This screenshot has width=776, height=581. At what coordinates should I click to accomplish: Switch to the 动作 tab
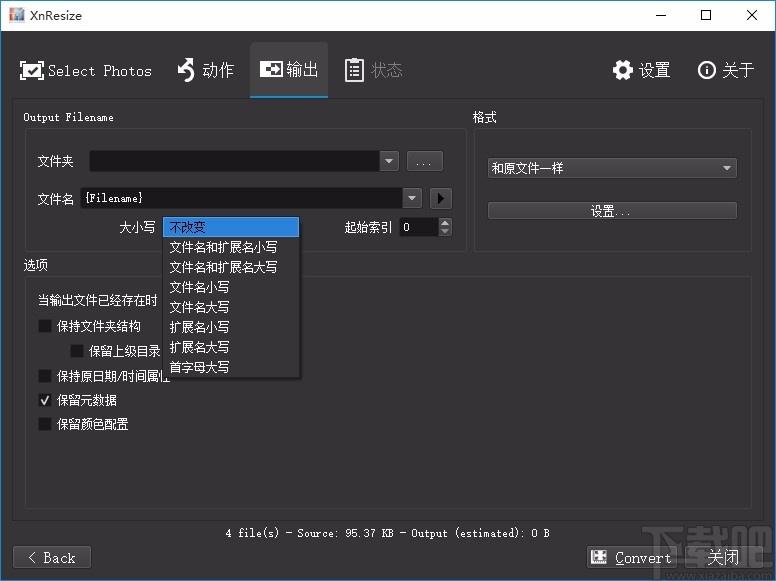pyautogui.click(x=205, y=70)
